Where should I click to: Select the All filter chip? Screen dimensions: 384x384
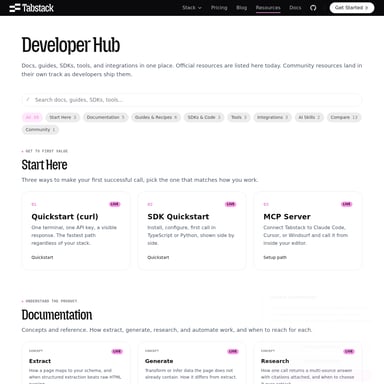click(32, 117)
